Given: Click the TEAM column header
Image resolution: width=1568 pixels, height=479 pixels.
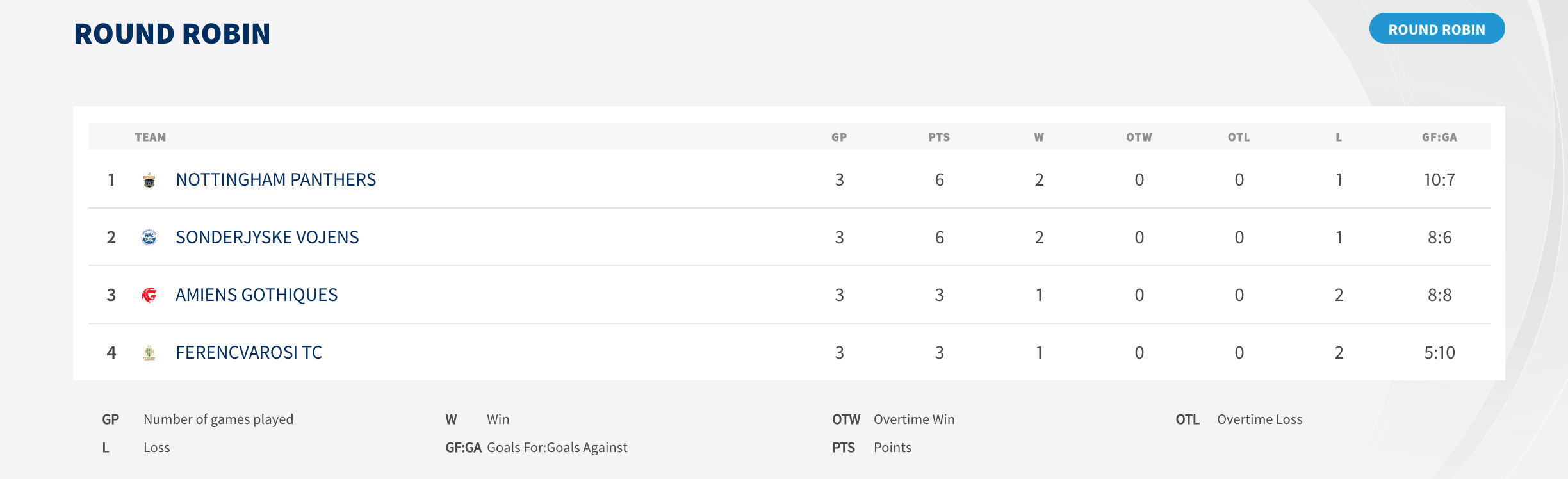Looking at the screenshot, I should point(151,137).
